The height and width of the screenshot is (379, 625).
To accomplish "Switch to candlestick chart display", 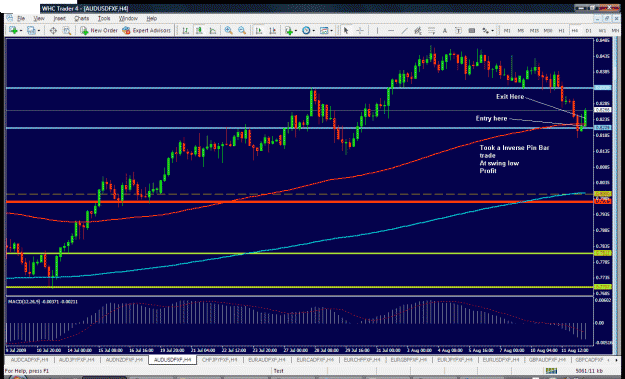I will pos(199,30).
